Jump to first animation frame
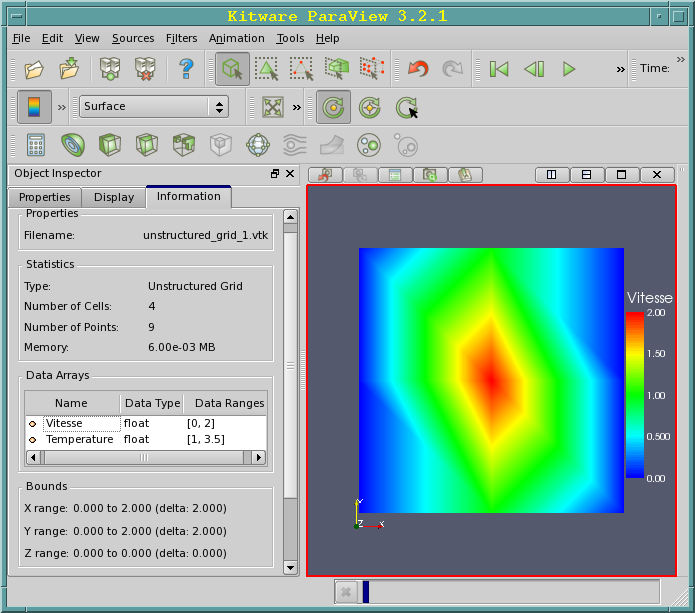695x613 pixels. pyautogui.click(x=499, y=69)
